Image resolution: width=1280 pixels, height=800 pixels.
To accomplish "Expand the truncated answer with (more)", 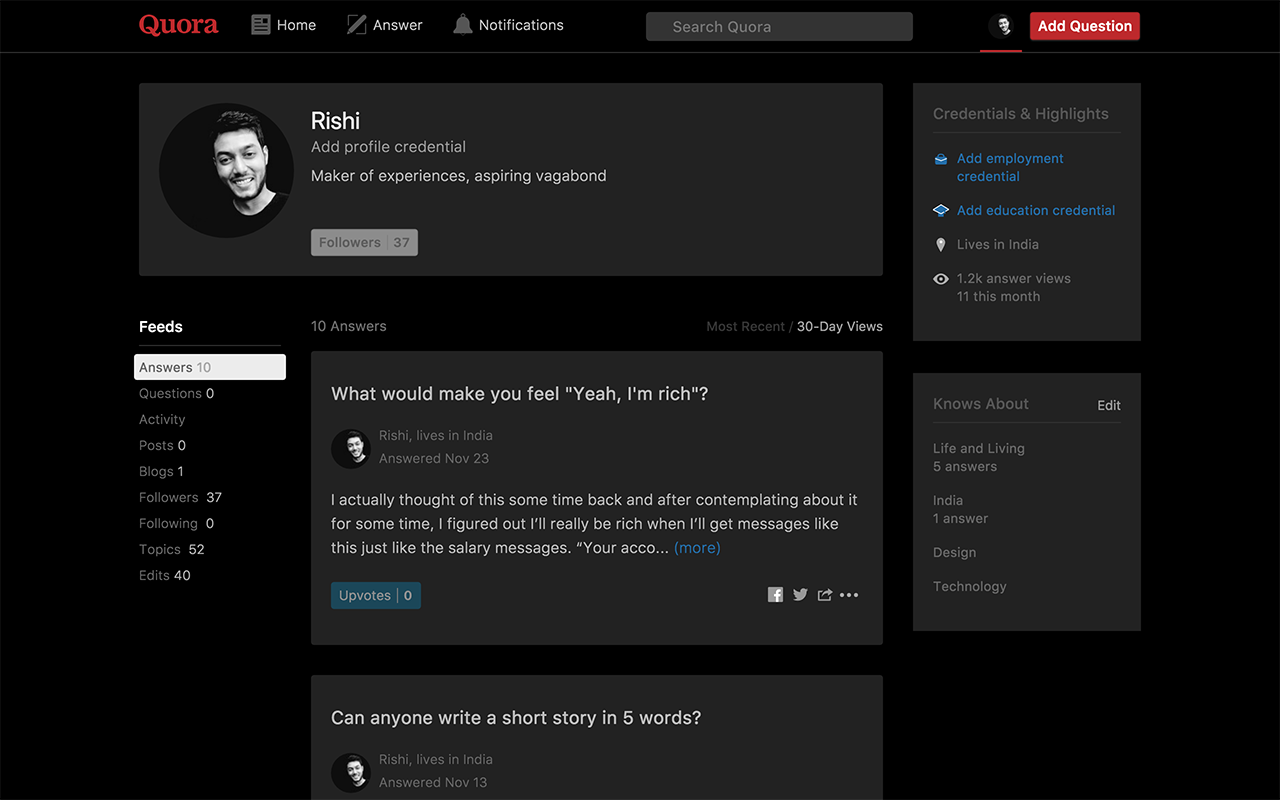I will click(x=697, y=547).
